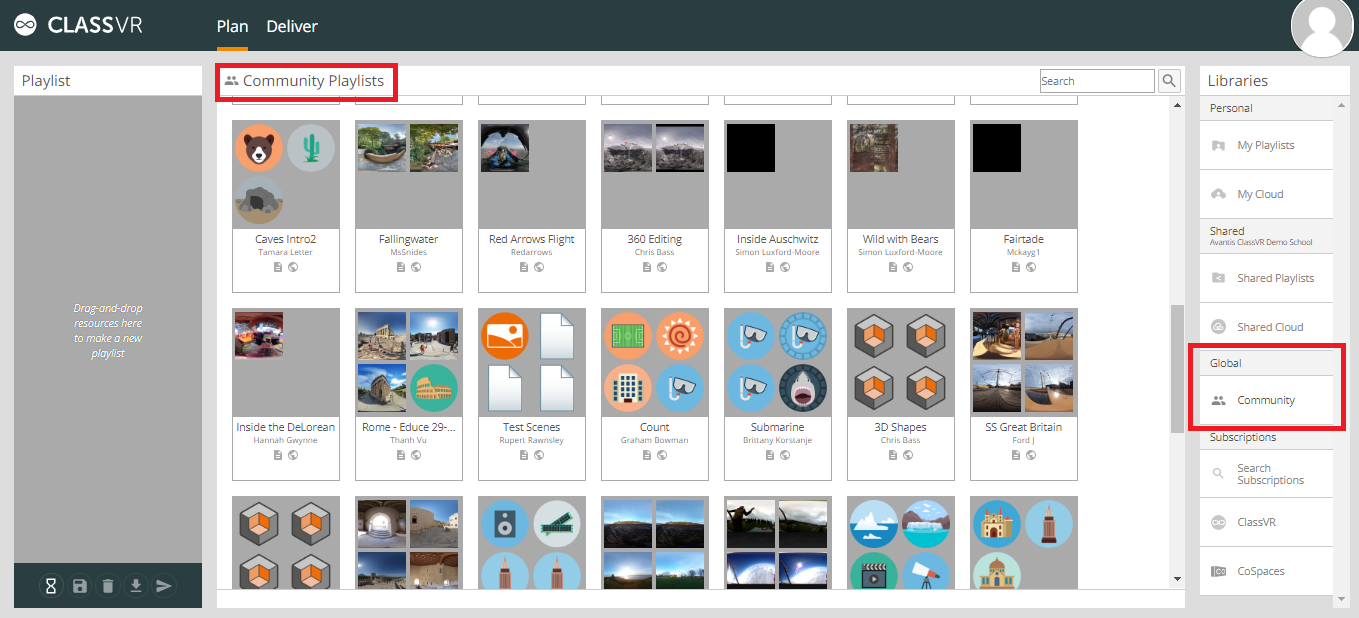
Task: Click the globe icon under Submarine playlist
Action: tap(785, 455)
